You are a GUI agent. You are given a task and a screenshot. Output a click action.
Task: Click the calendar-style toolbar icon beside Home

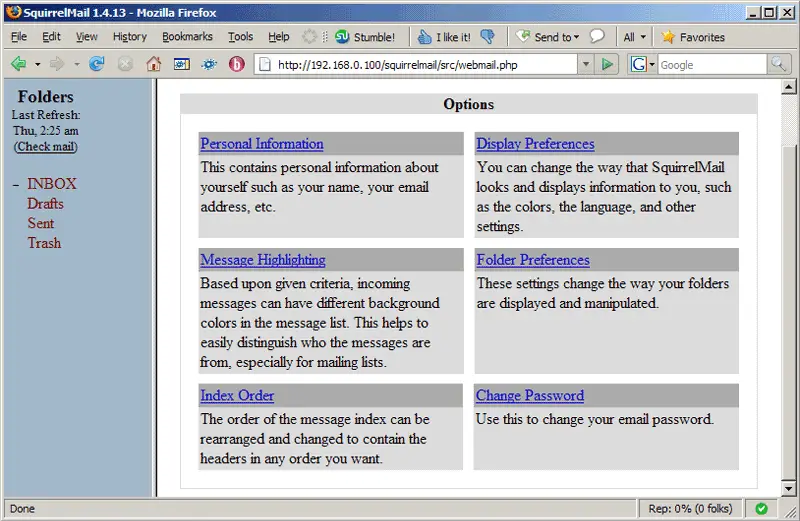[182, 64]
